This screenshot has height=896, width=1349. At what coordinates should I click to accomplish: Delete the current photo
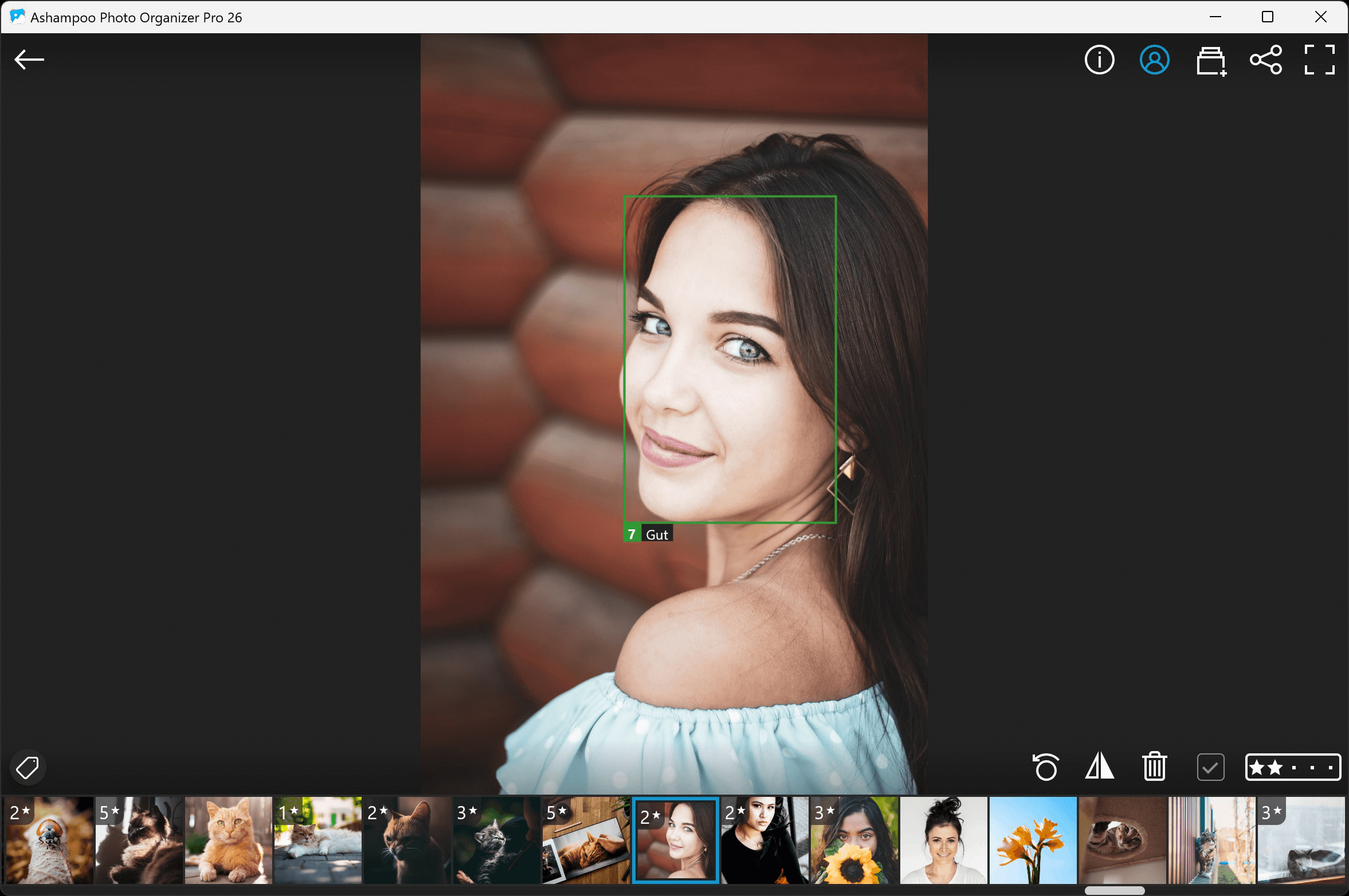(1154, 767)
